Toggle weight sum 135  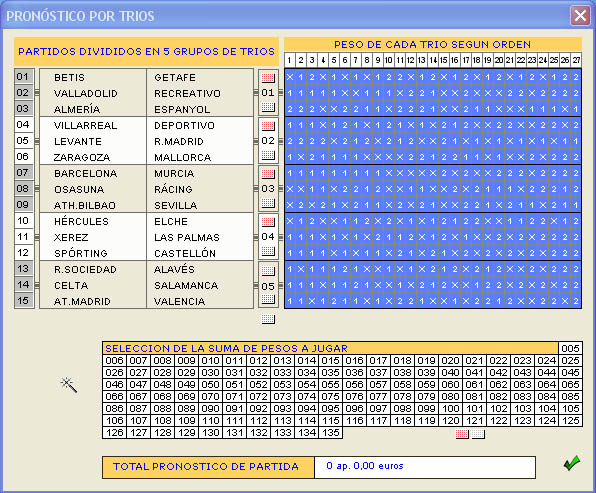pyautogui.click(x=330, y=433)
